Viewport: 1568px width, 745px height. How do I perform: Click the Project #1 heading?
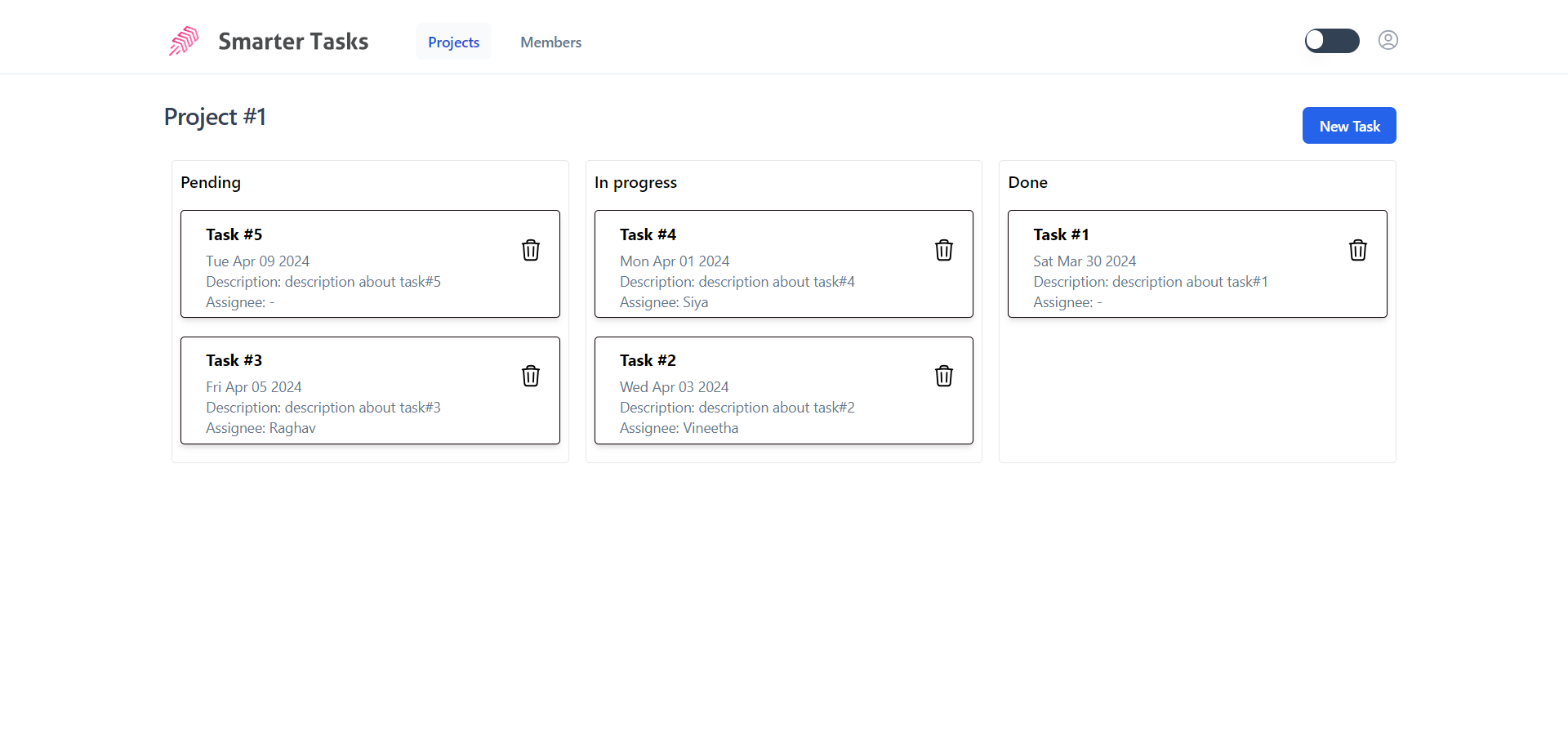[215, 117]
